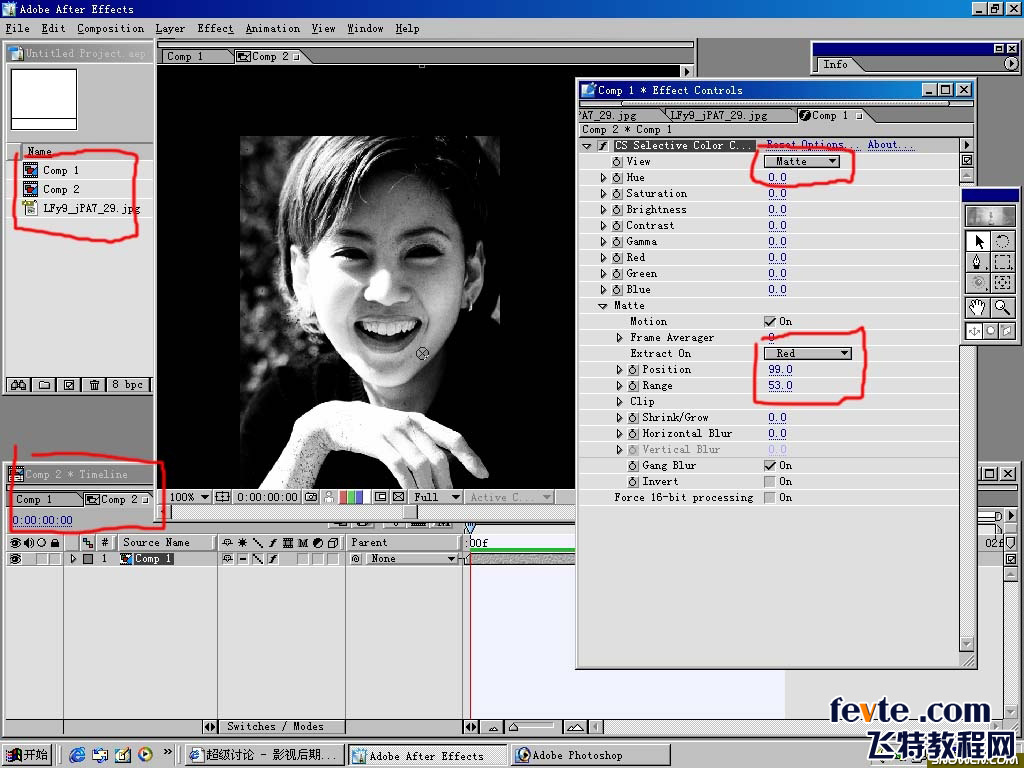Toggle title-action safe icon in viewer
The image size is (1024, 768).
[223, 497]
